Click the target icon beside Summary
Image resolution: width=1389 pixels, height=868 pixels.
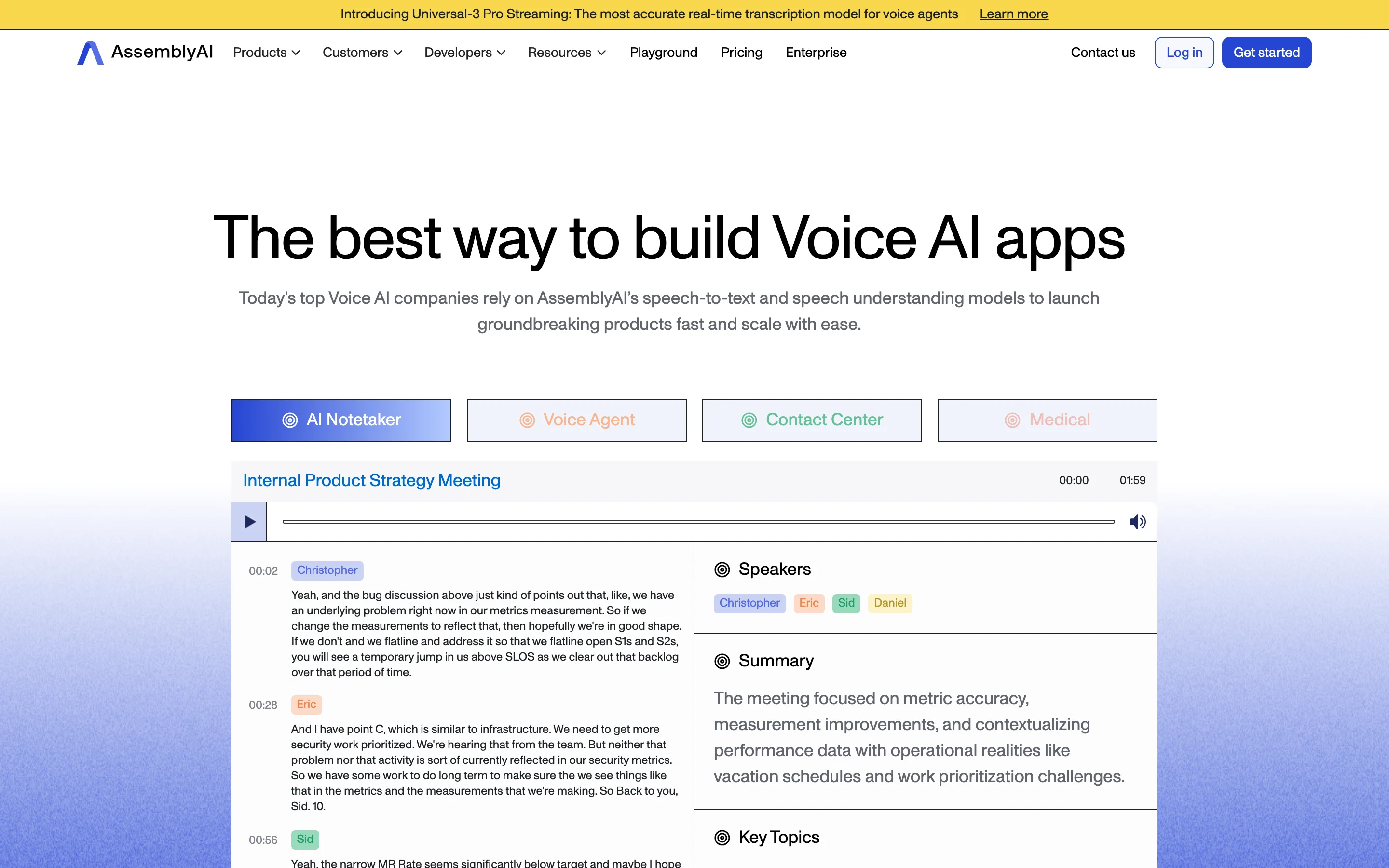[x=722, y=661]
